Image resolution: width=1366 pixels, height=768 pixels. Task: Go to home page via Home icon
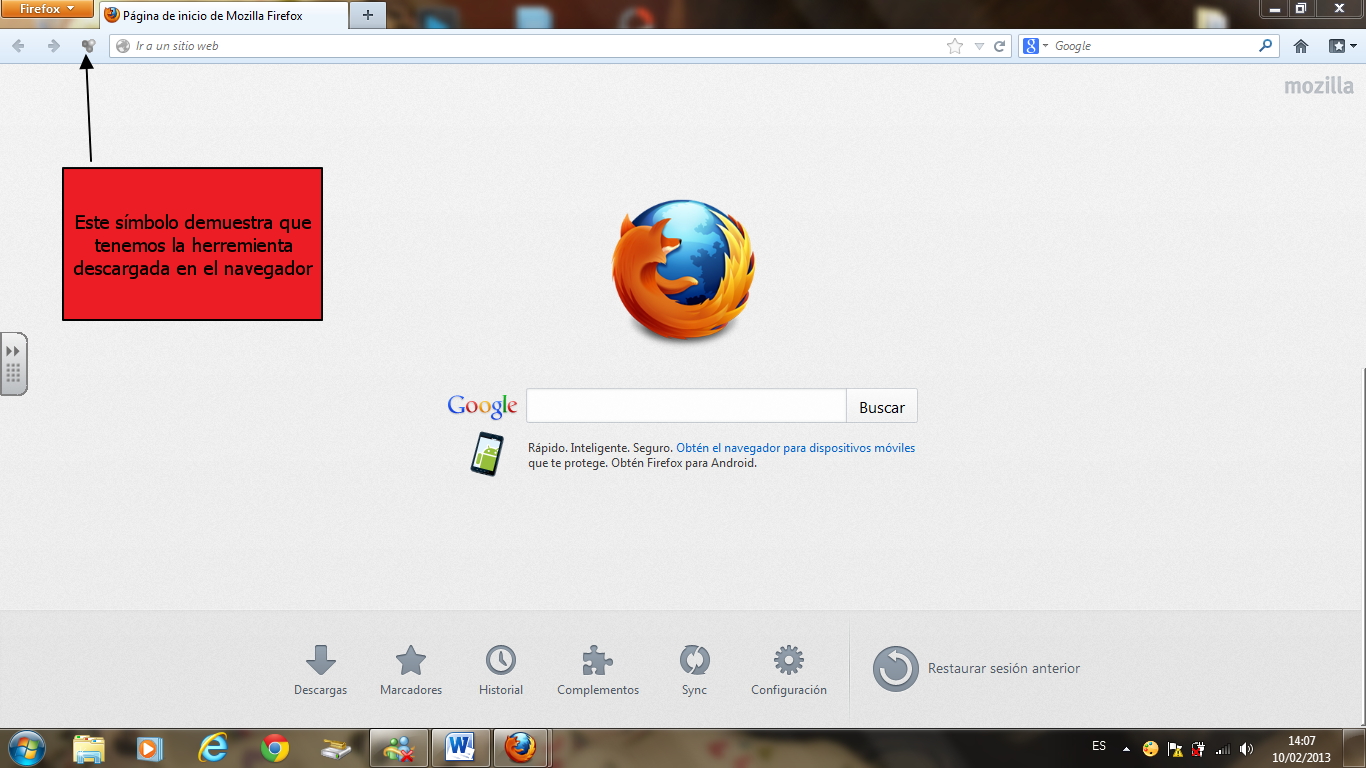tap(1301, 46)
